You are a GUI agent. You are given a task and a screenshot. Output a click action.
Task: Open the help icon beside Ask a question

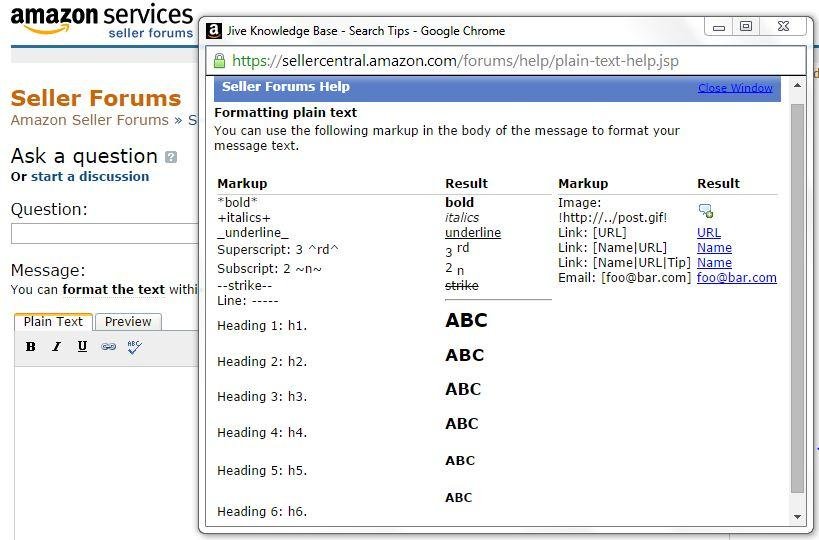coord(171,157)
